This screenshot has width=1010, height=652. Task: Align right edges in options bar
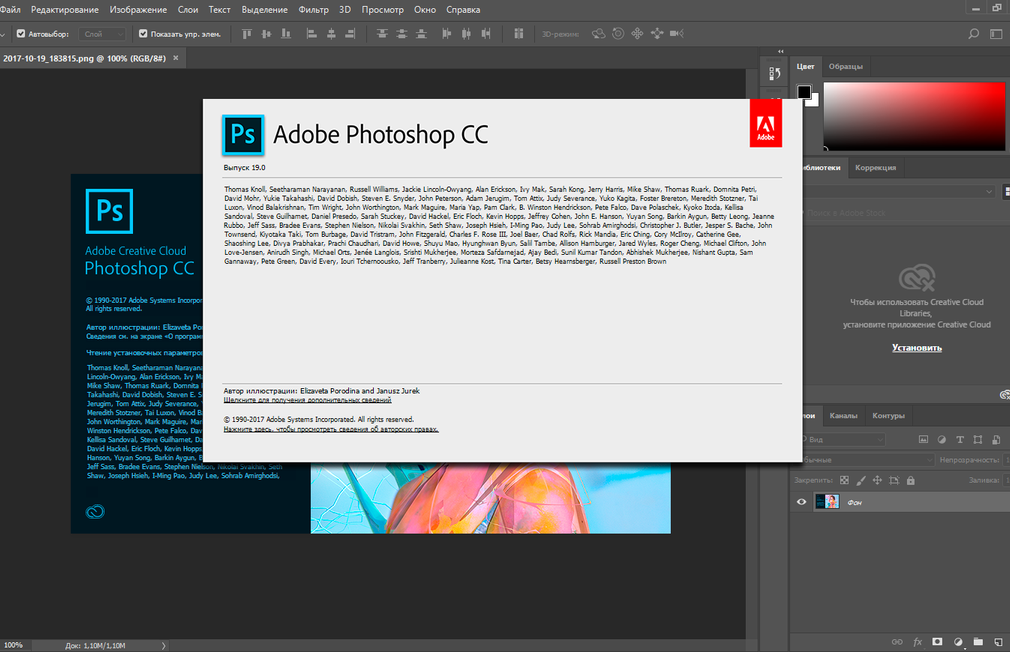[350, 34]
